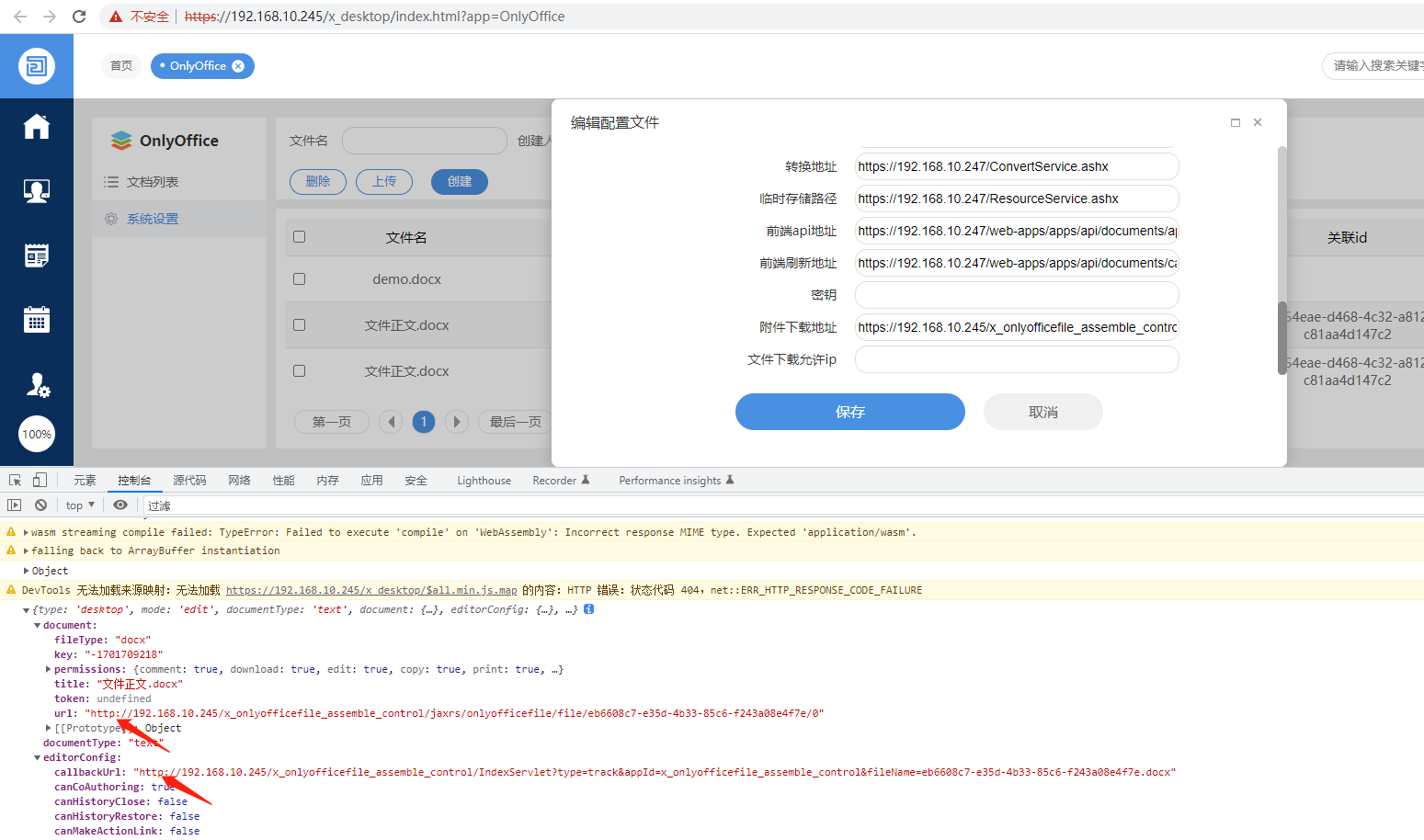Viewport: 1424px width, 840px height.
Task: Open the top JavaScript context dropdown
Action: (80, 505)
